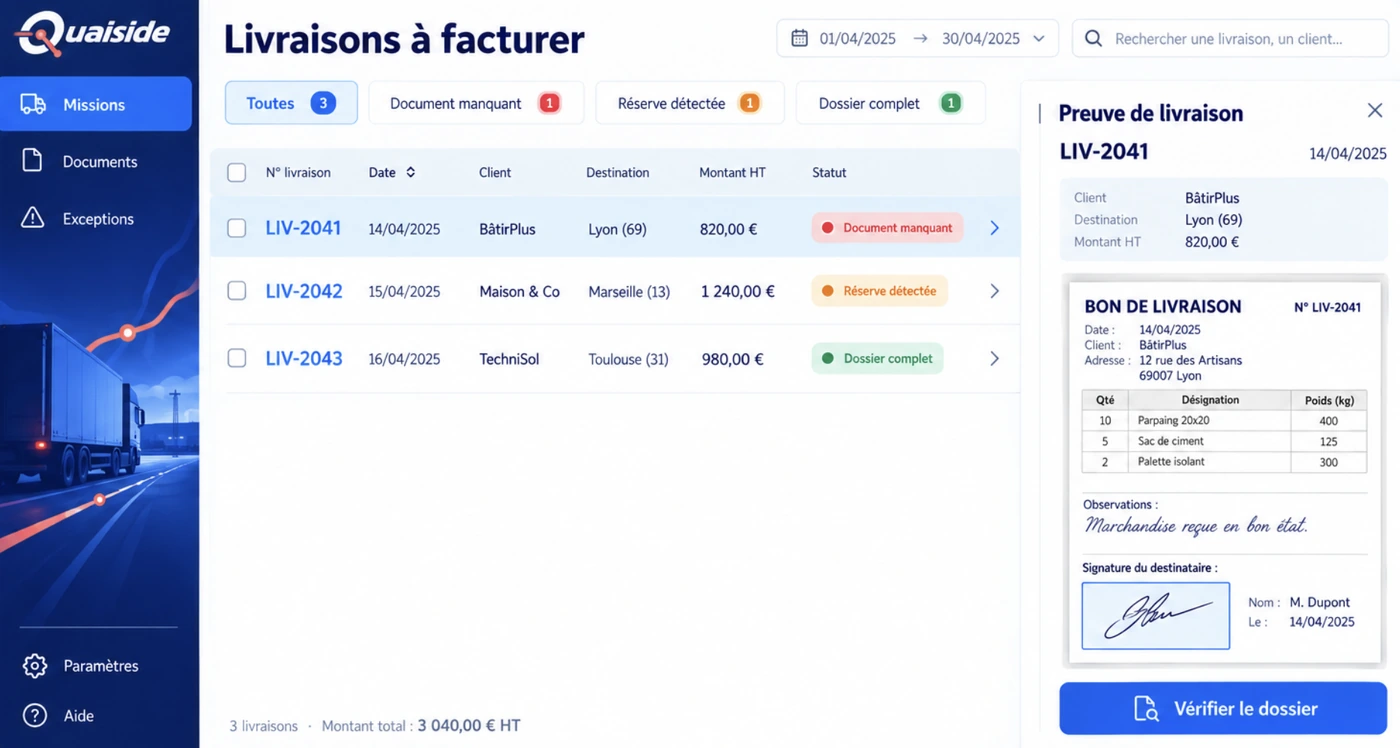Expand the LIV-2042 row chevron

coord(994,291)
